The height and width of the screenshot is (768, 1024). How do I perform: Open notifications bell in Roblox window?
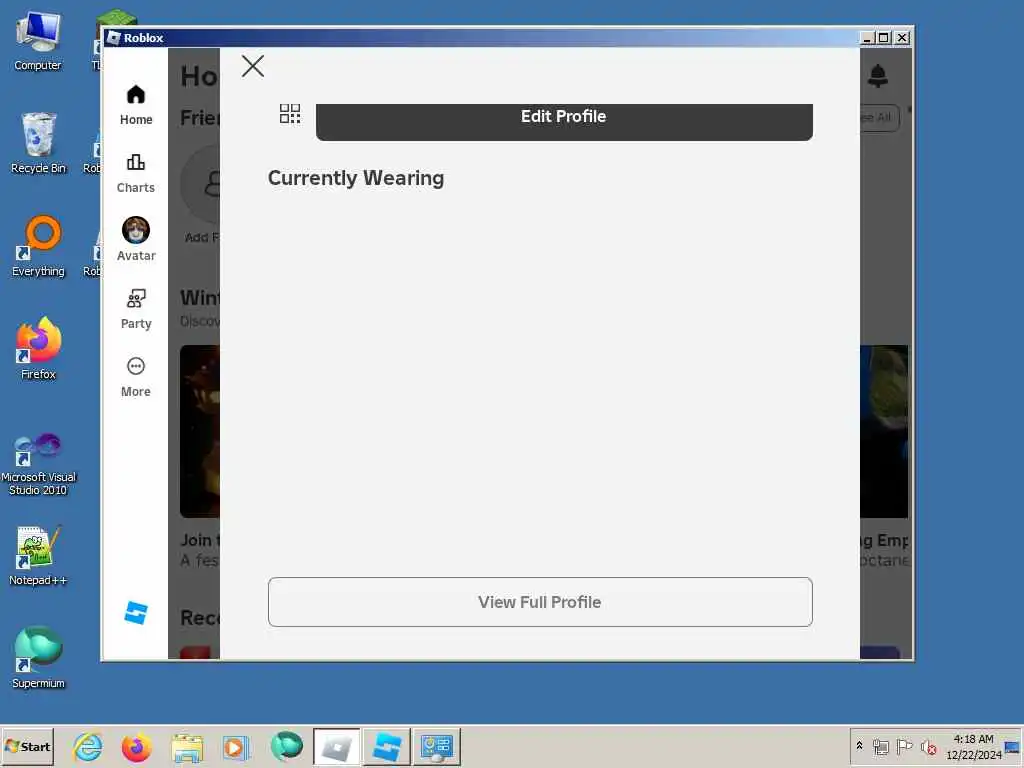(878, 76)
